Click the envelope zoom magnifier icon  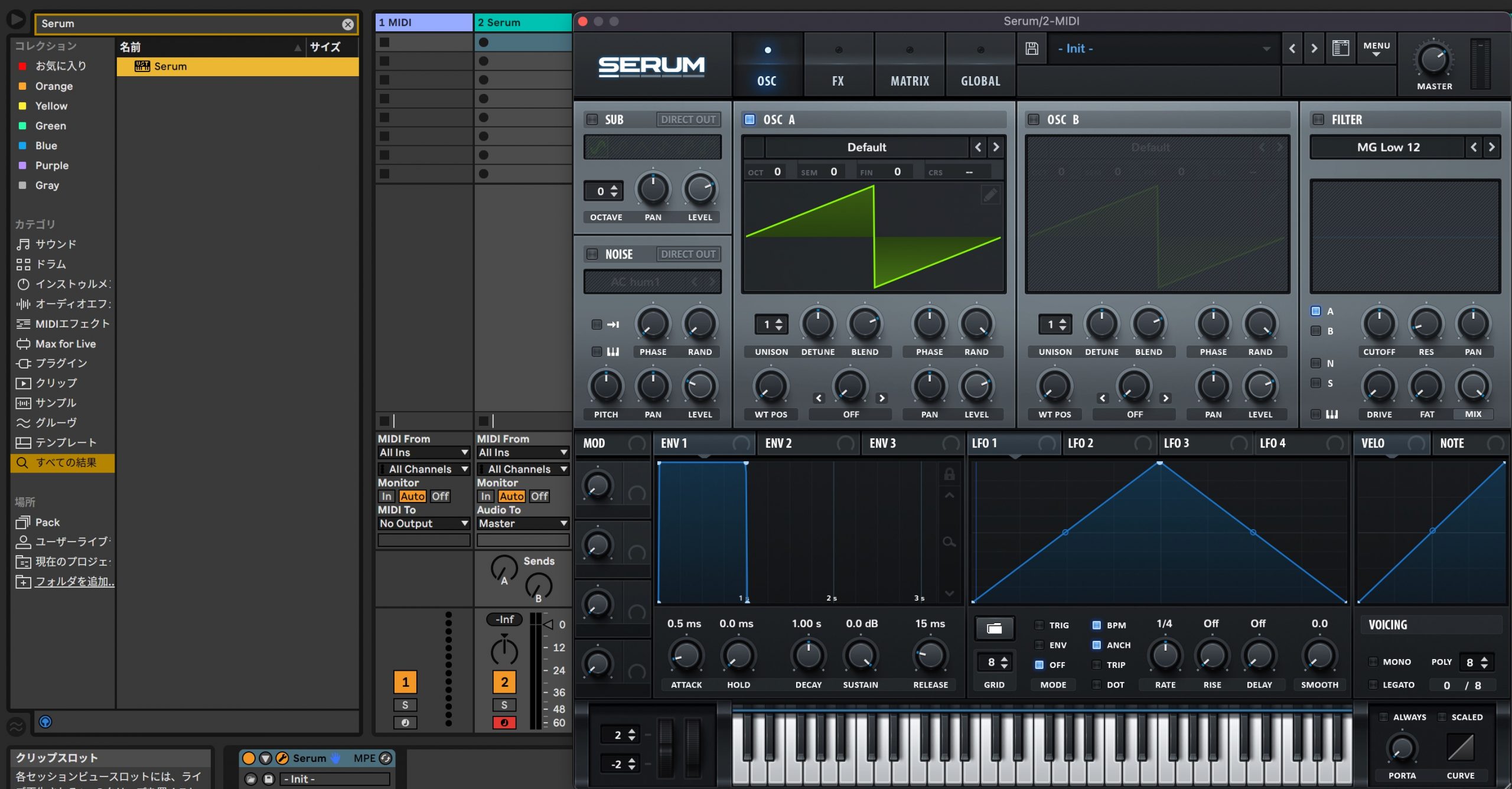pyautogui.click(x=949, y=542)
